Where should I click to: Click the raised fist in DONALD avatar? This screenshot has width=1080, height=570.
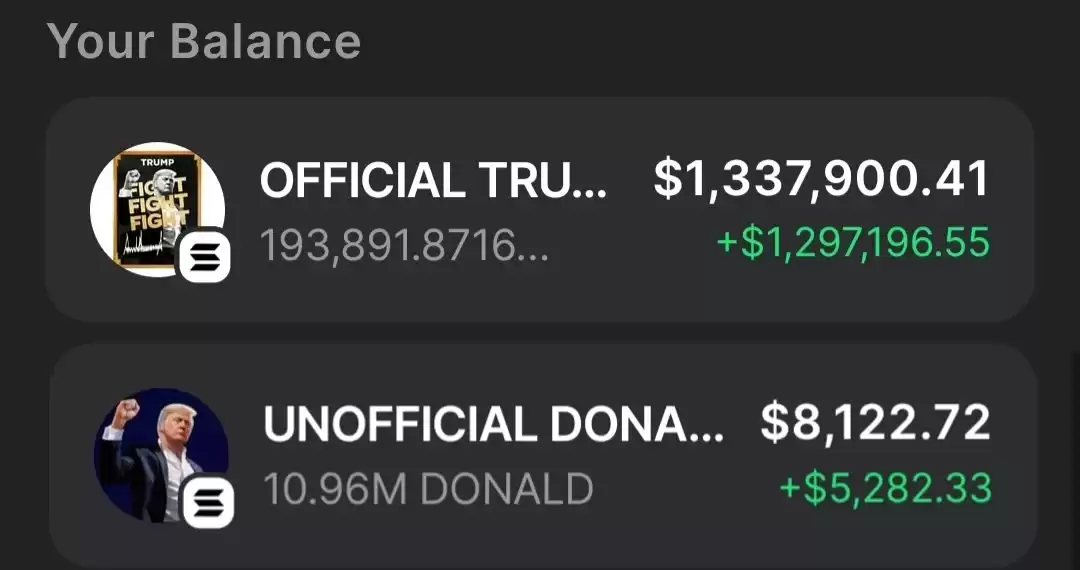[127, 412]
